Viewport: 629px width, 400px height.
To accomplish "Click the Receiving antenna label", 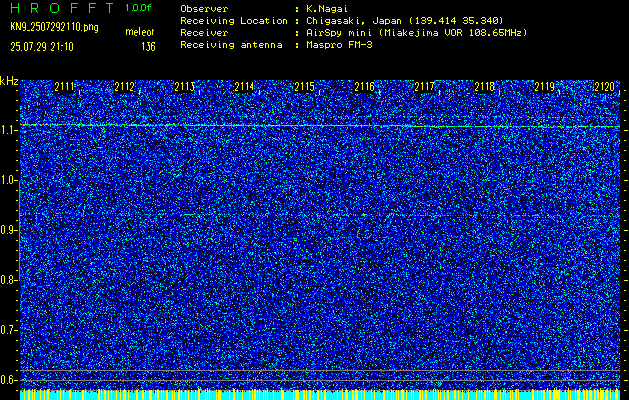I will click(231, 45).
